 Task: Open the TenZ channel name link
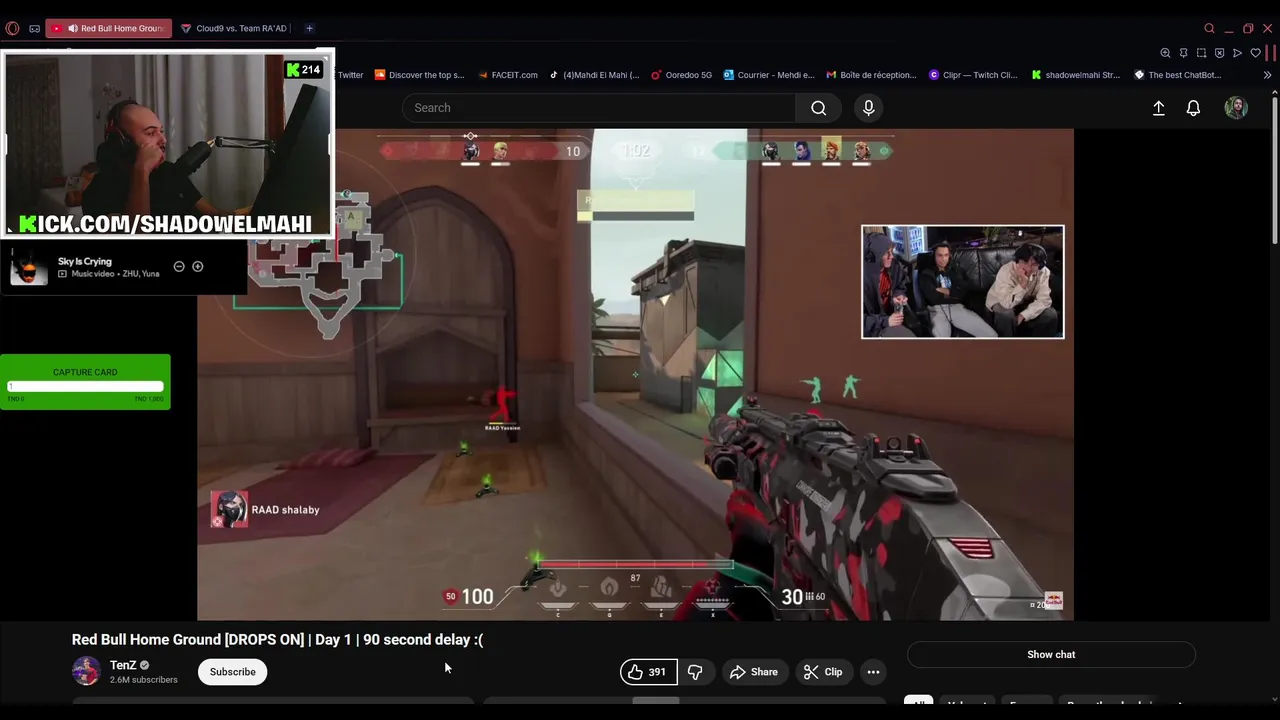pyautogui.click(x=123, y=665)
